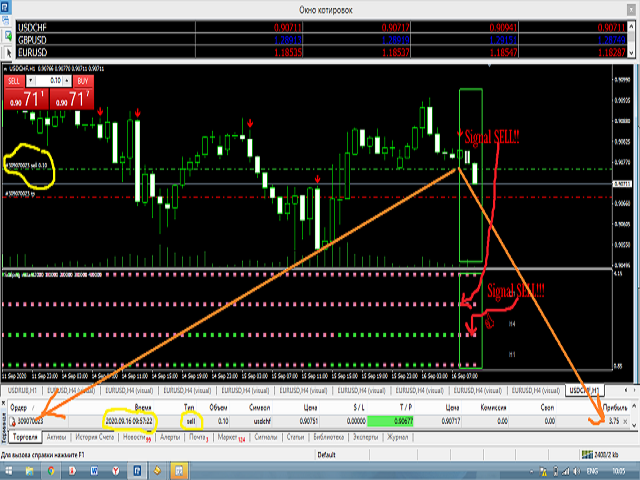
Task: Select the USDCHF row in quotes window
Action: (x=322, y=27)
